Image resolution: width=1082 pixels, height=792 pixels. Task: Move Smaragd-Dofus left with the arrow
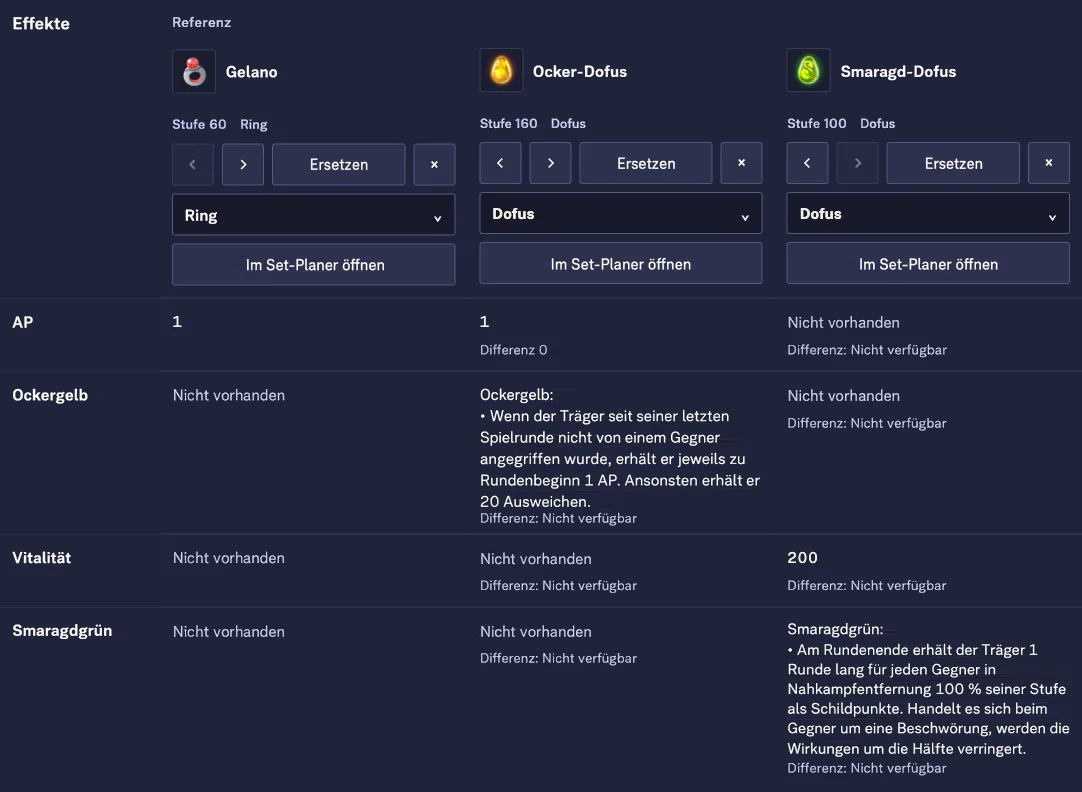(x=807, y=163)
